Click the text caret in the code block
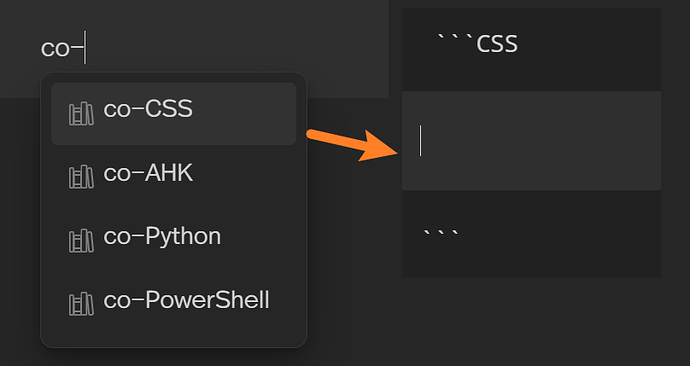Screen dimensions: 690x366 (x=421, y=140)
